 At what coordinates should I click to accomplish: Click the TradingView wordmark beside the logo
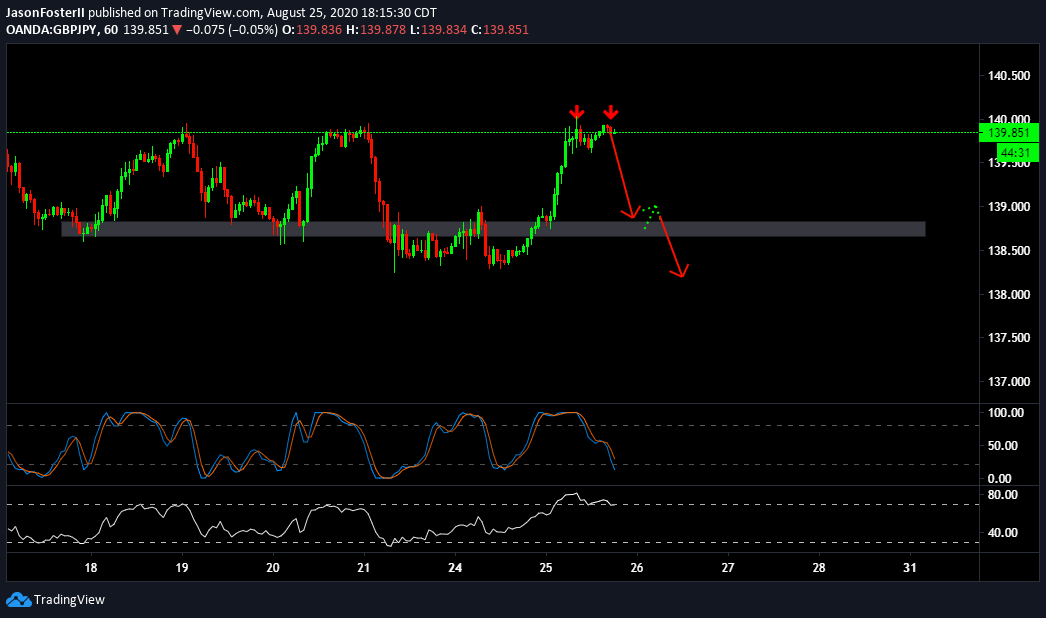[69, 599]
